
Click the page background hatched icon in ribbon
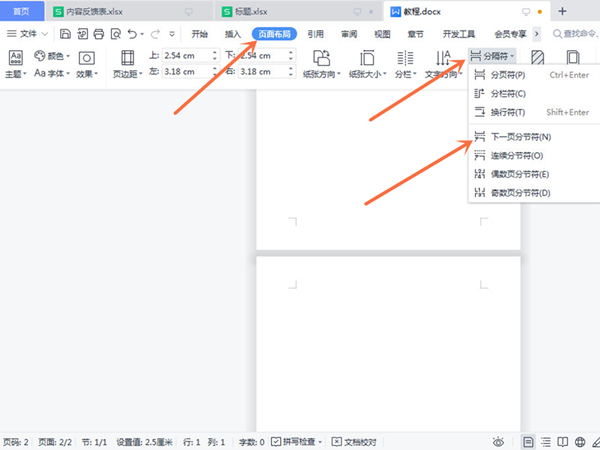[538, 58]
